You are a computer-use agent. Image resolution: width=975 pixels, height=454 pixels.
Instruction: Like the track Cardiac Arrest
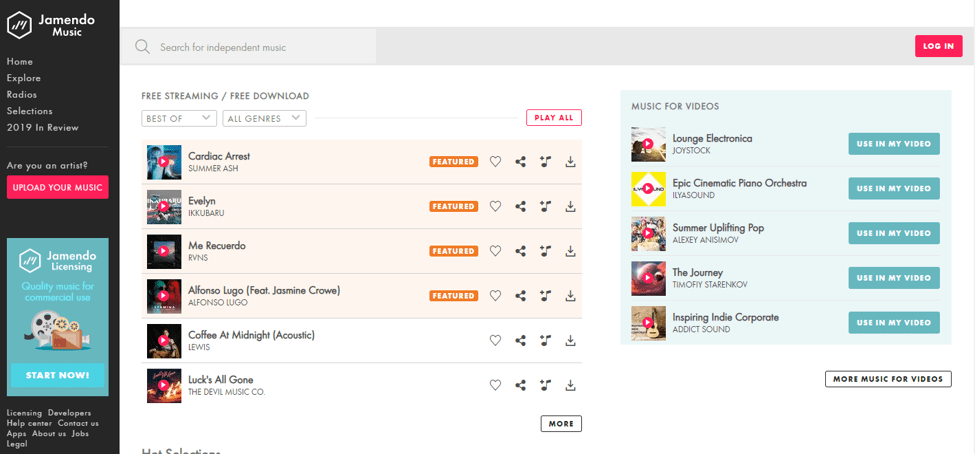(x=495, y=162)
